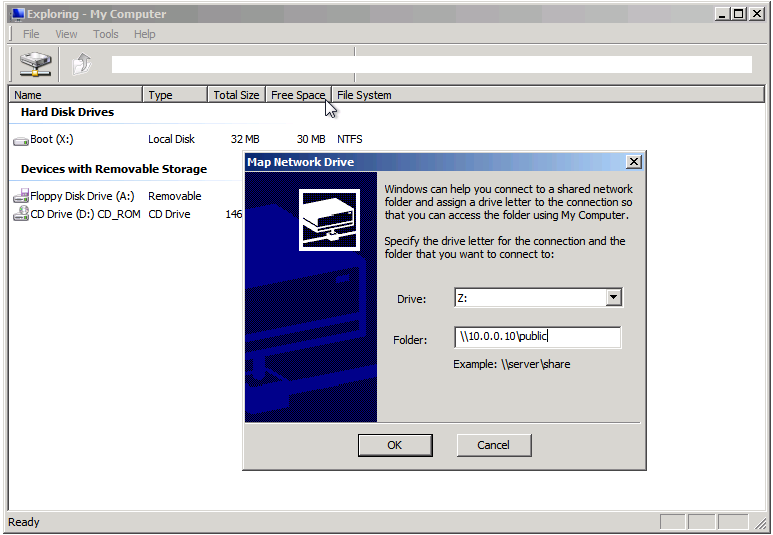Open the Tools menu
The image size is (773, 535).
coord(105,34)
